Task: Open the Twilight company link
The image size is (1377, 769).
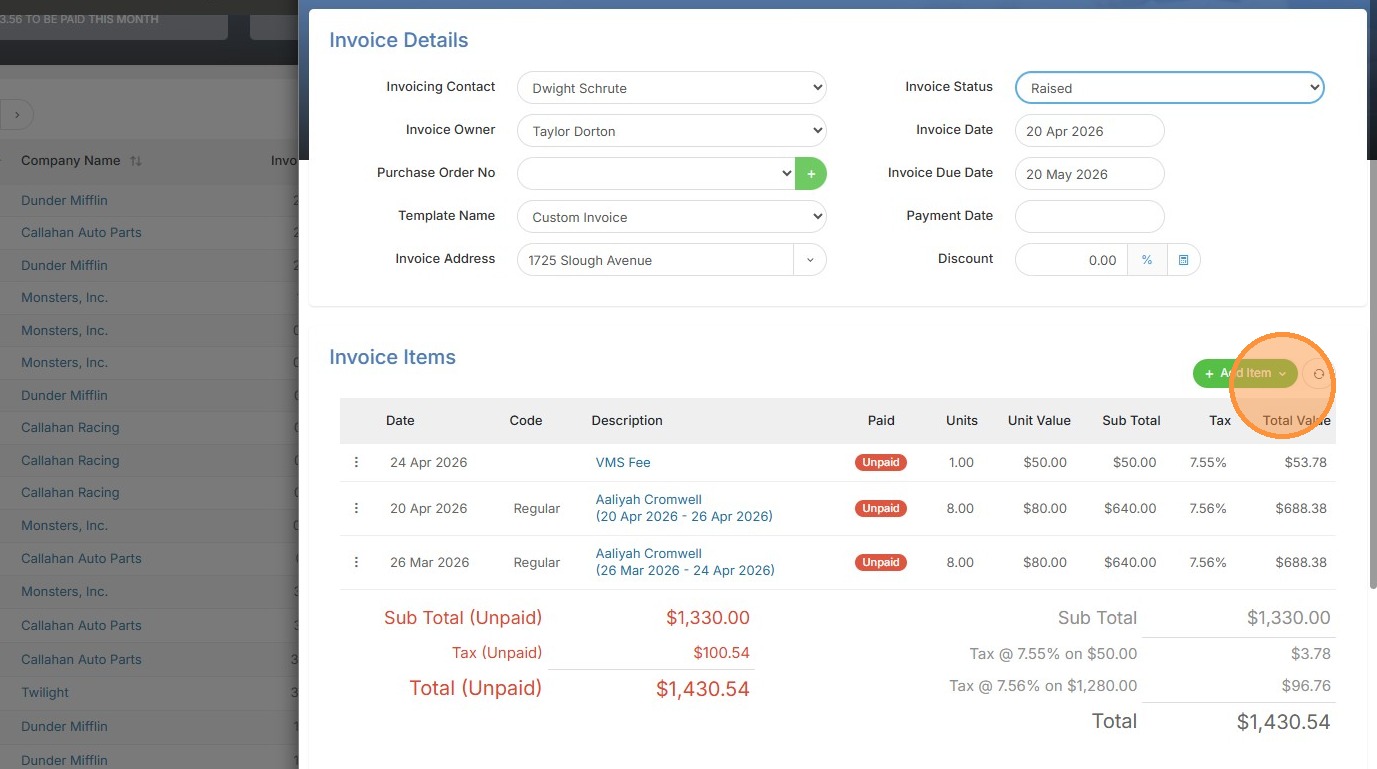Action: click(x=45, y=692)
